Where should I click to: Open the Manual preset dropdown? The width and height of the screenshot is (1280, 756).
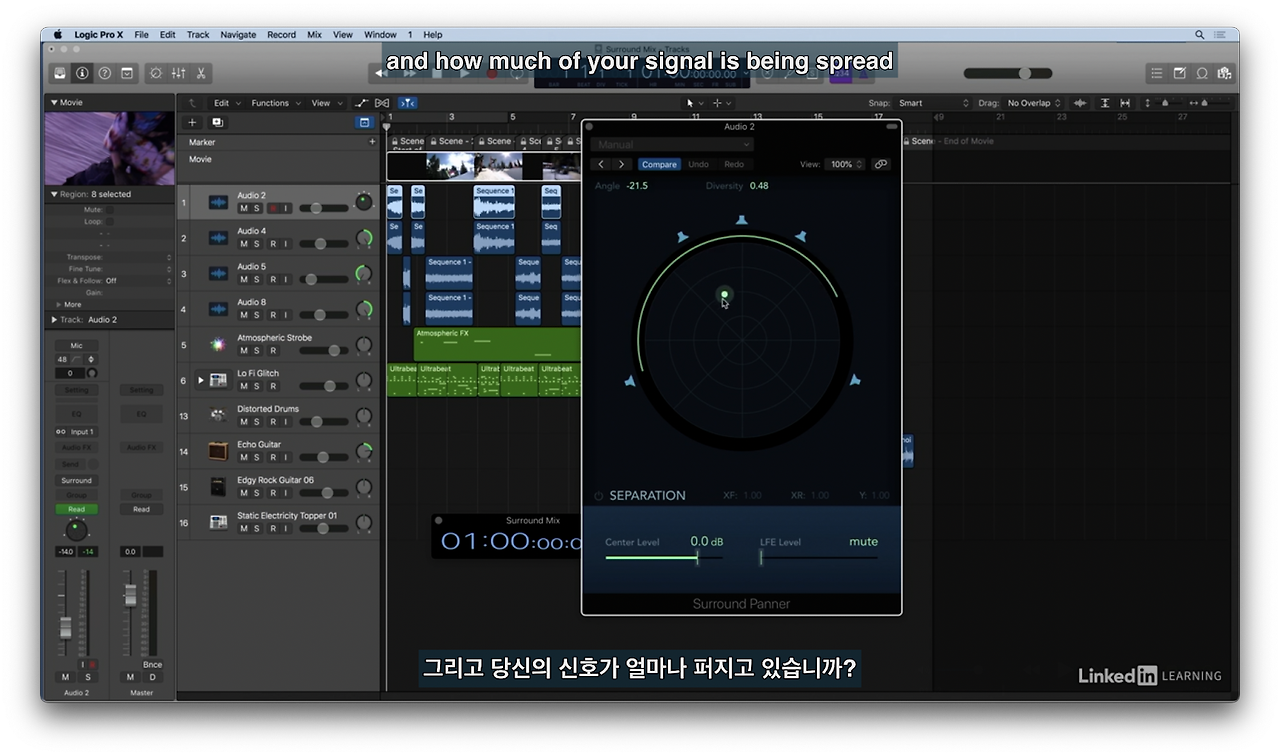pos(672,145)
